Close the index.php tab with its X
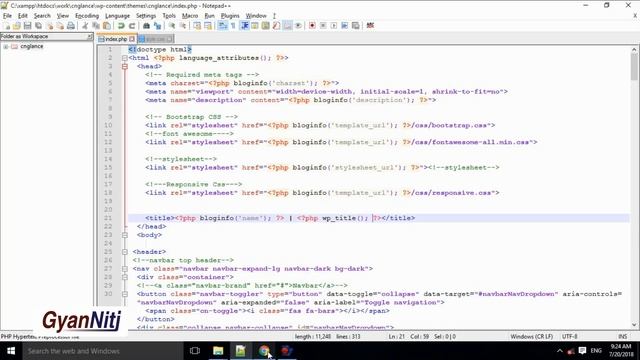Image resolution: width=640 pixels, height=360 pixels. [132, 39]
